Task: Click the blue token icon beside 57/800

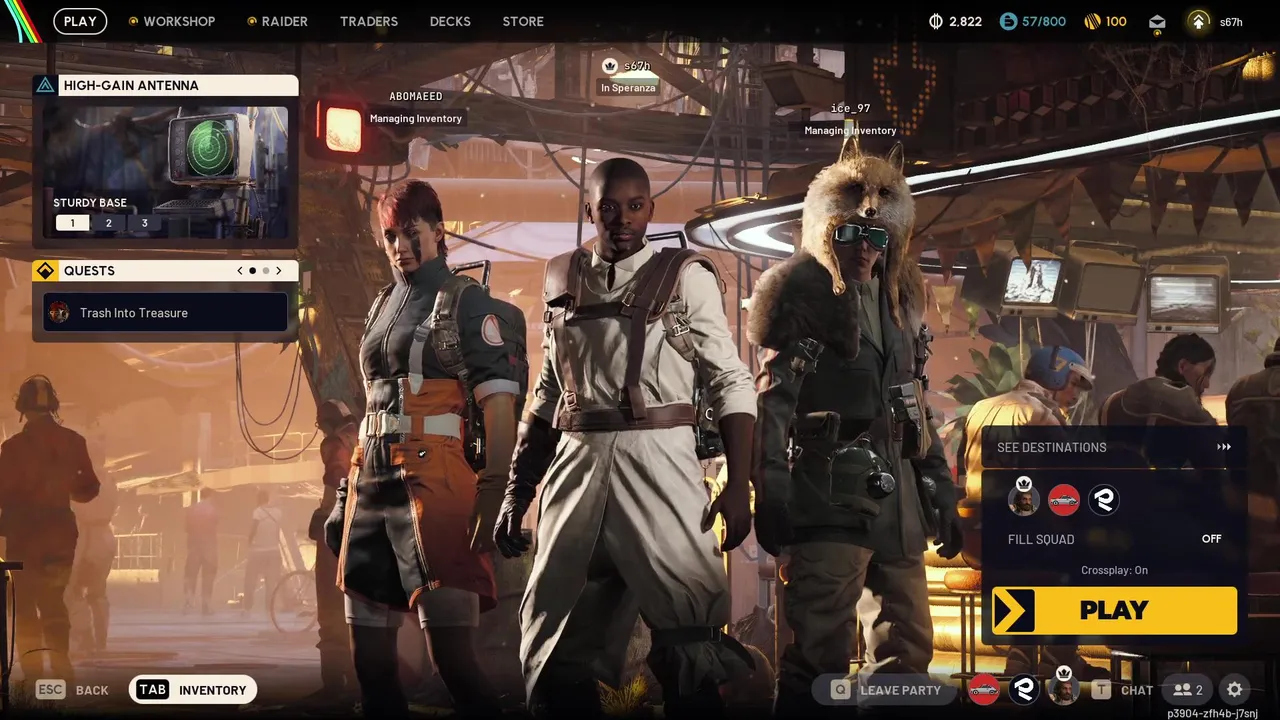Action: click(x=1008, y=21)
